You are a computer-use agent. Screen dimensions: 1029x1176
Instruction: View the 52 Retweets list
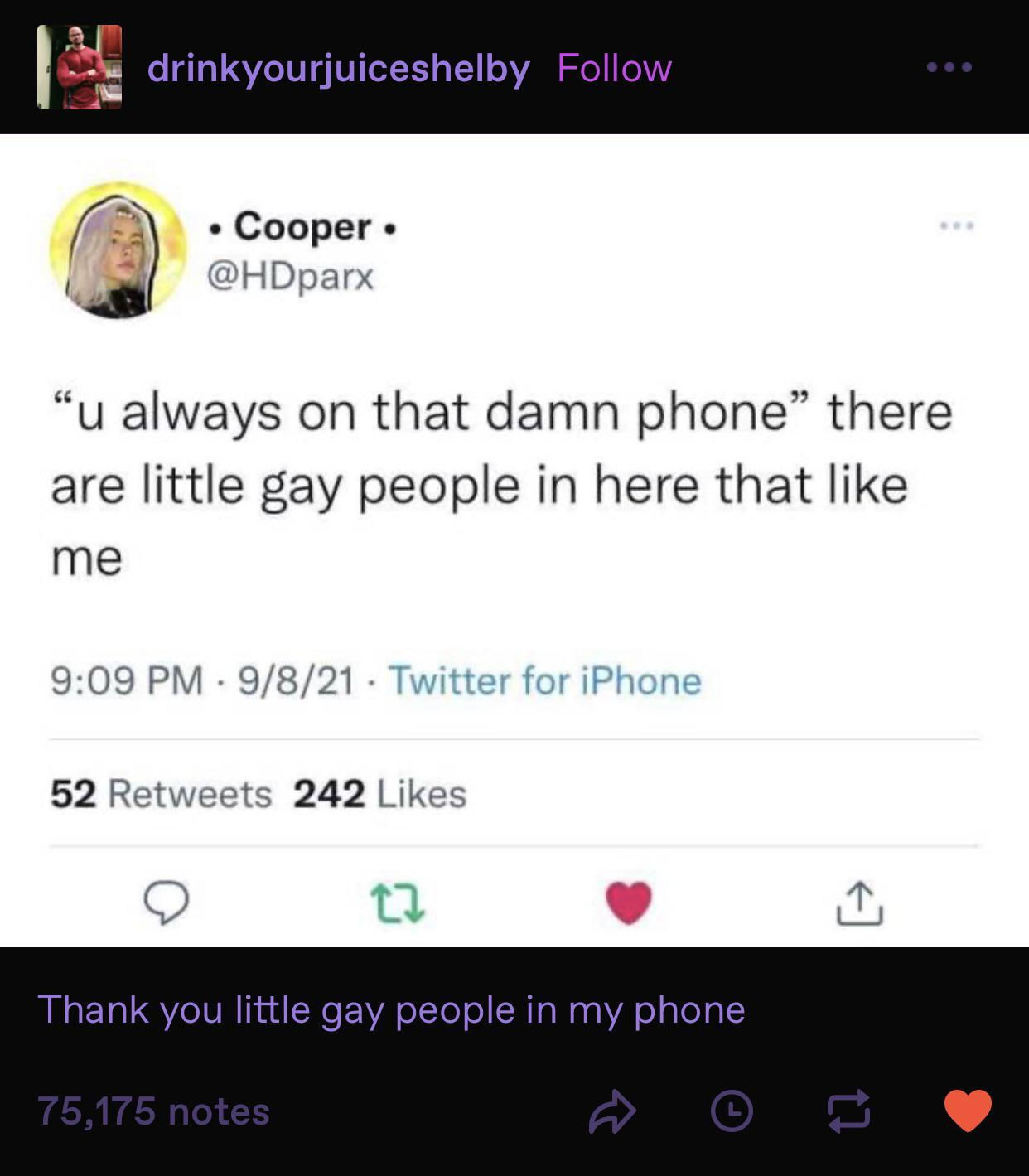161,794
